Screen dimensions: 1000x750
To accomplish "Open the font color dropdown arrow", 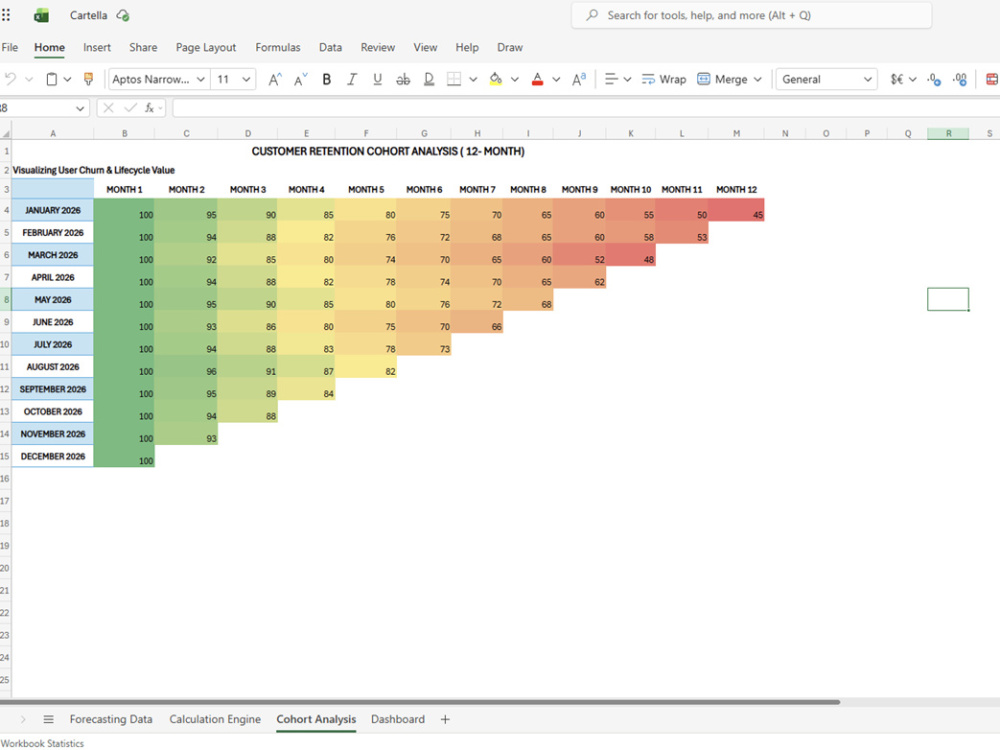I will pos(556,79).
